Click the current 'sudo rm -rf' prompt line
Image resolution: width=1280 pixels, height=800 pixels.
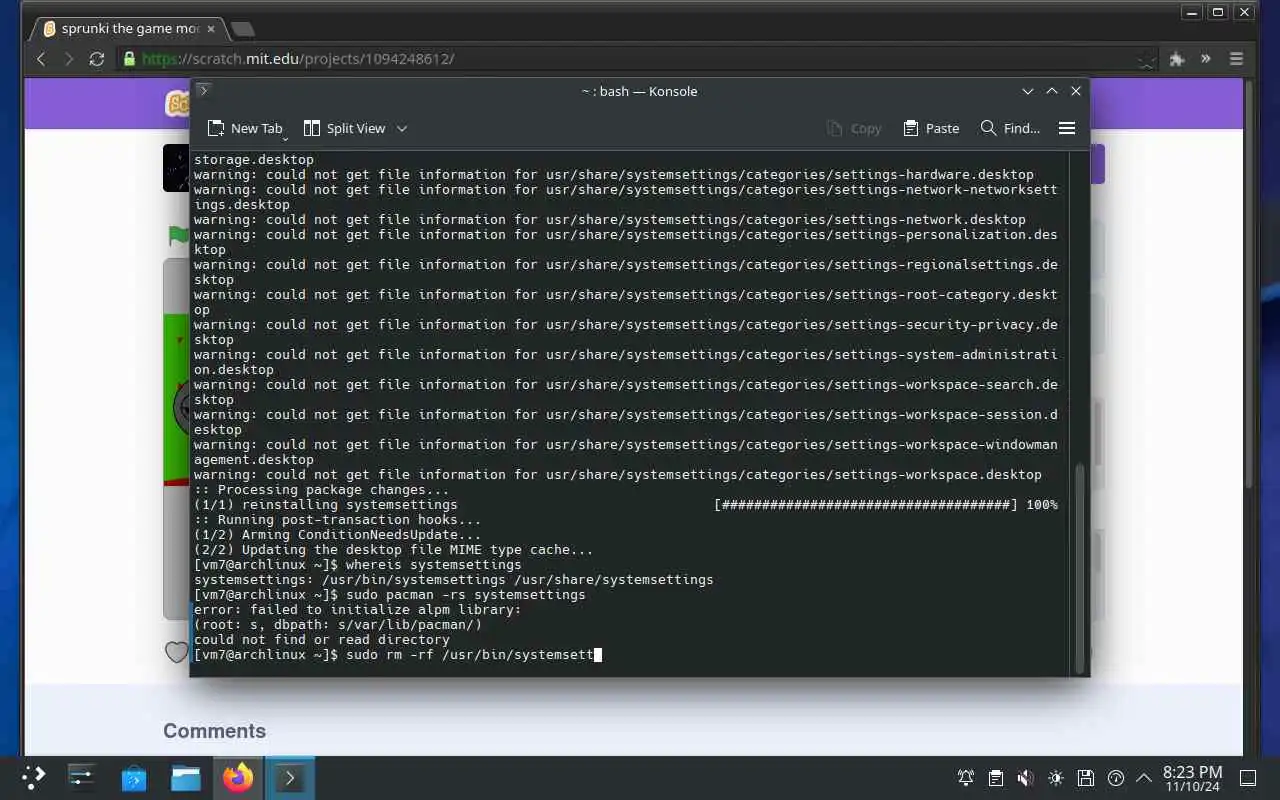coord(397,655)
